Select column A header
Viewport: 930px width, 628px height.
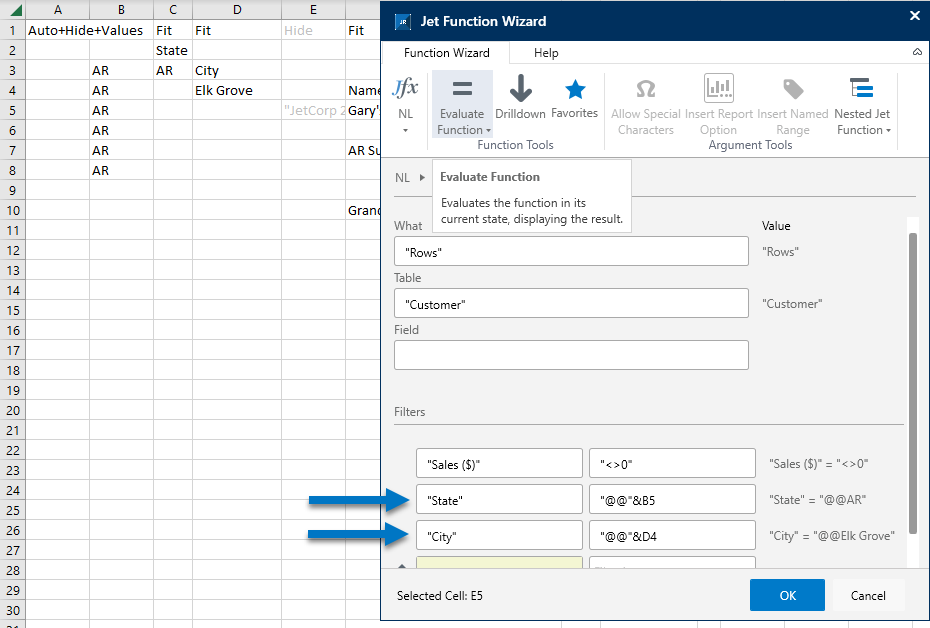pyautogui.click(x=58, y=9)
